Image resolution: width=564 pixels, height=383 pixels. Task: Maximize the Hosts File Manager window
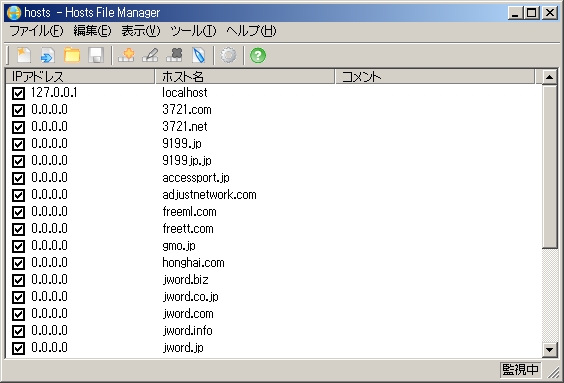click(x=532, y=13)
